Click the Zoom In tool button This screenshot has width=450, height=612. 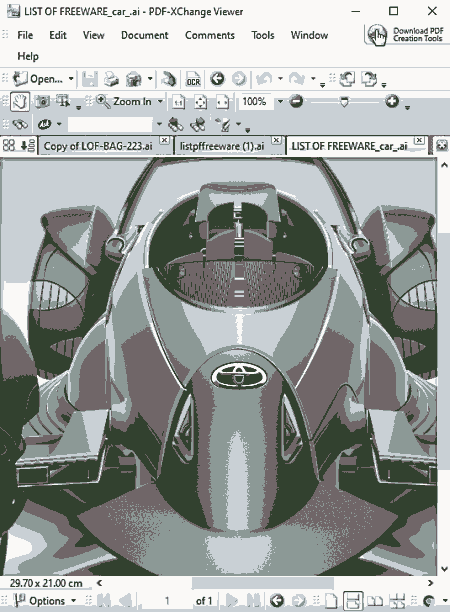click(x=124, y=101)
